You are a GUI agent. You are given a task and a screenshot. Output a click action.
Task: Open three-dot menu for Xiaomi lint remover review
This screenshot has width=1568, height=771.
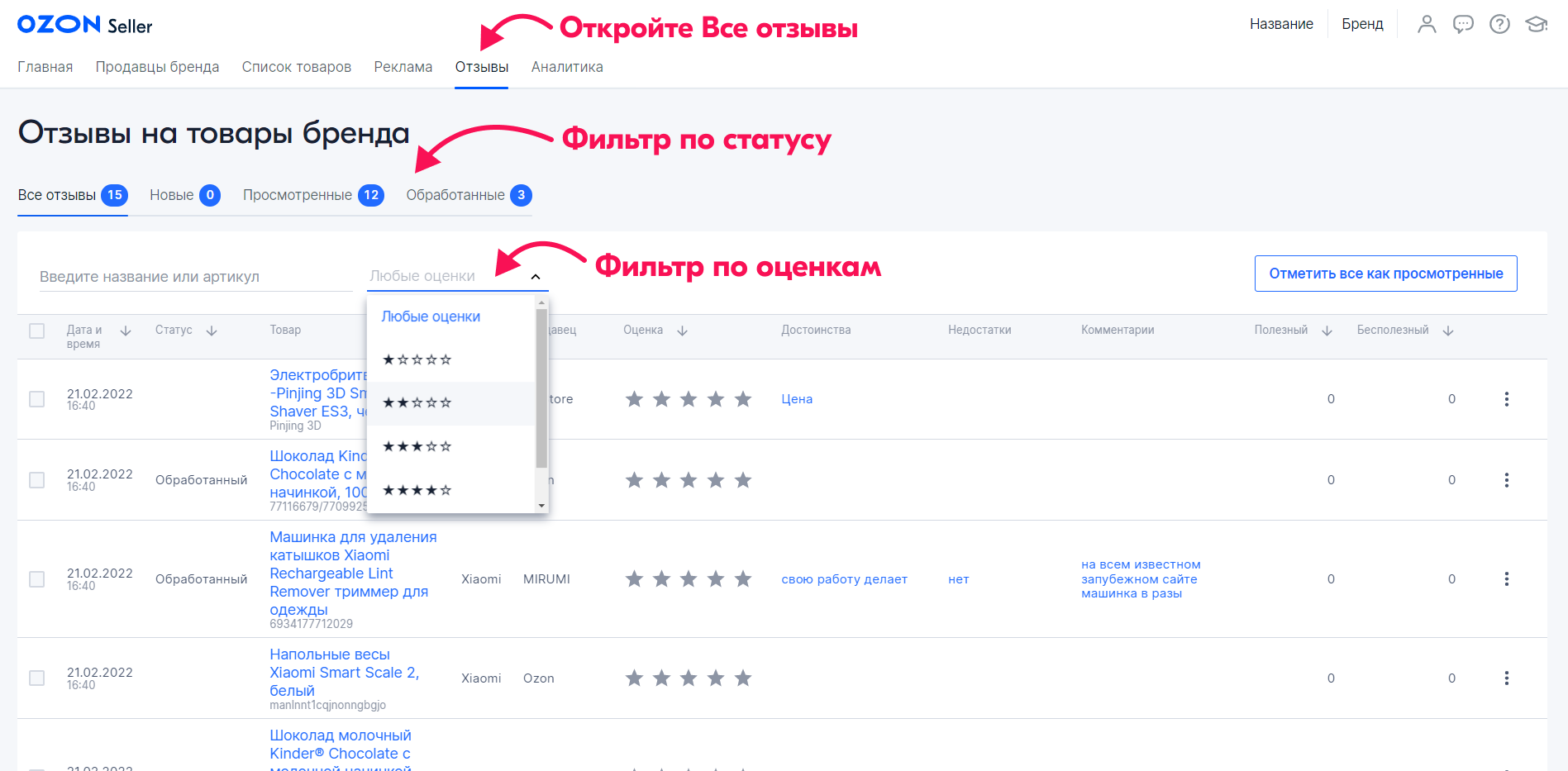1506,579
